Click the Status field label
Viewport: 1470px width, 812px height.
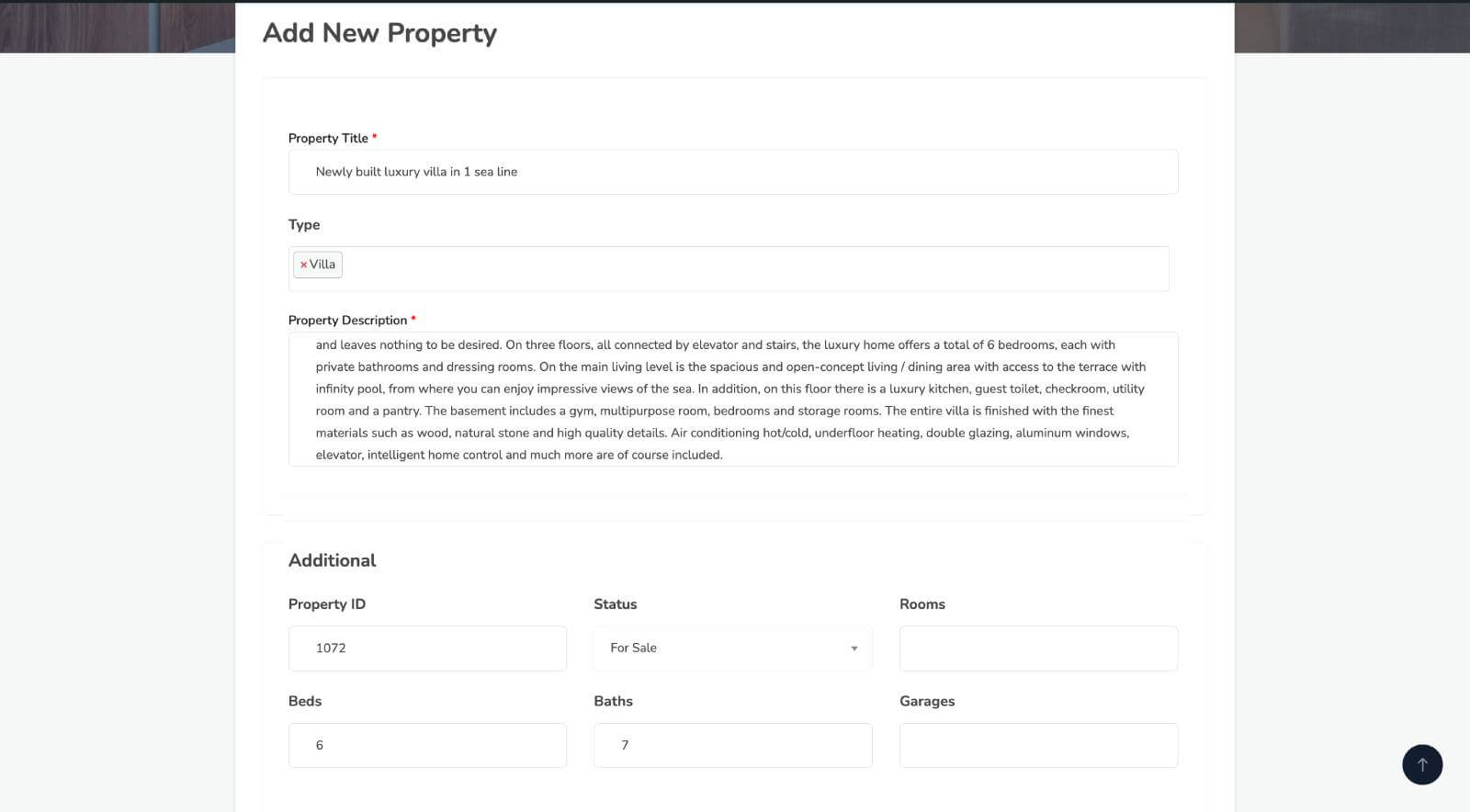[615, 604]
